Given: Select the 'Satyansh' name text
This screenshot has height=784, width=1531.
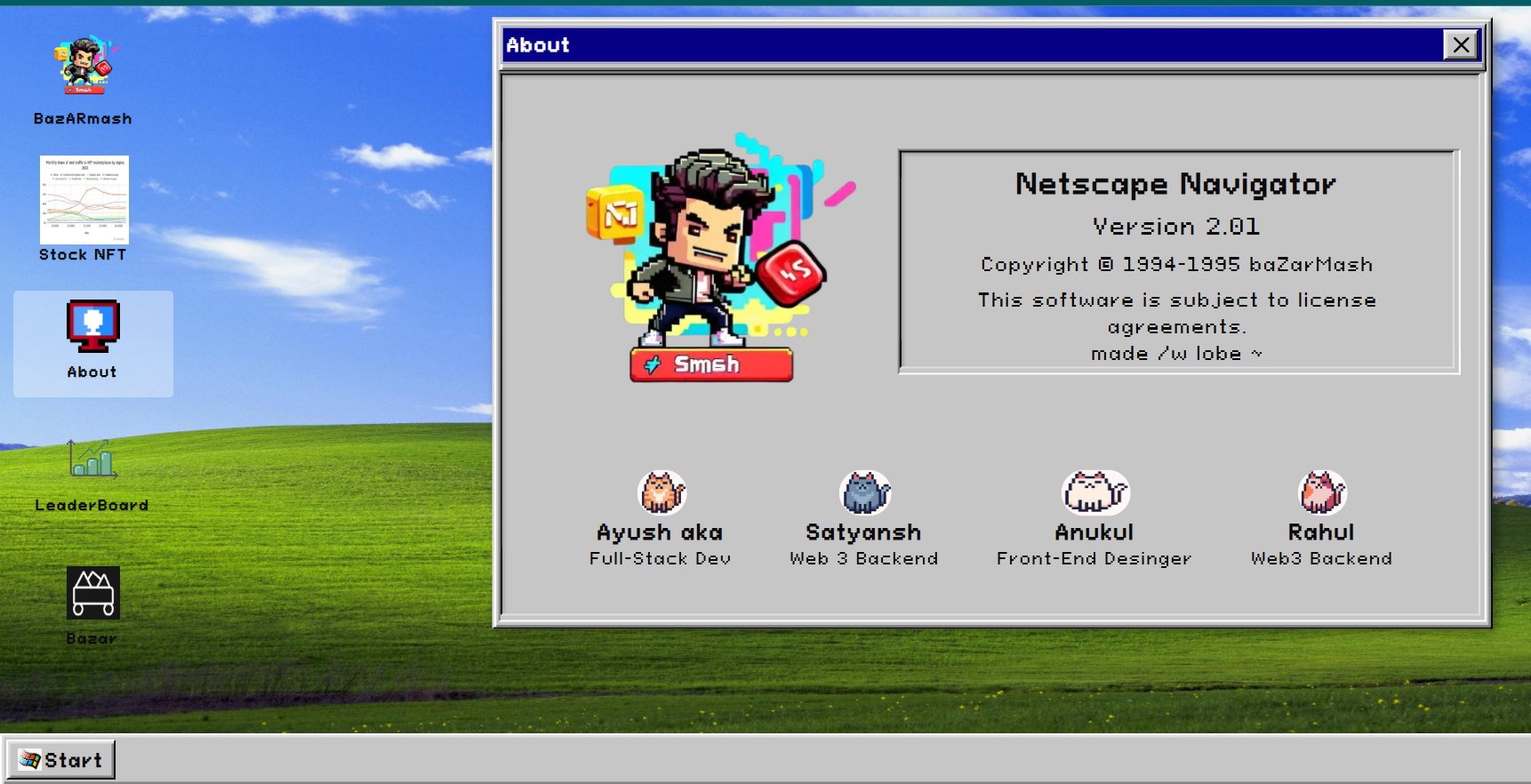Looking at the screenshot, I should coord(863,532).
